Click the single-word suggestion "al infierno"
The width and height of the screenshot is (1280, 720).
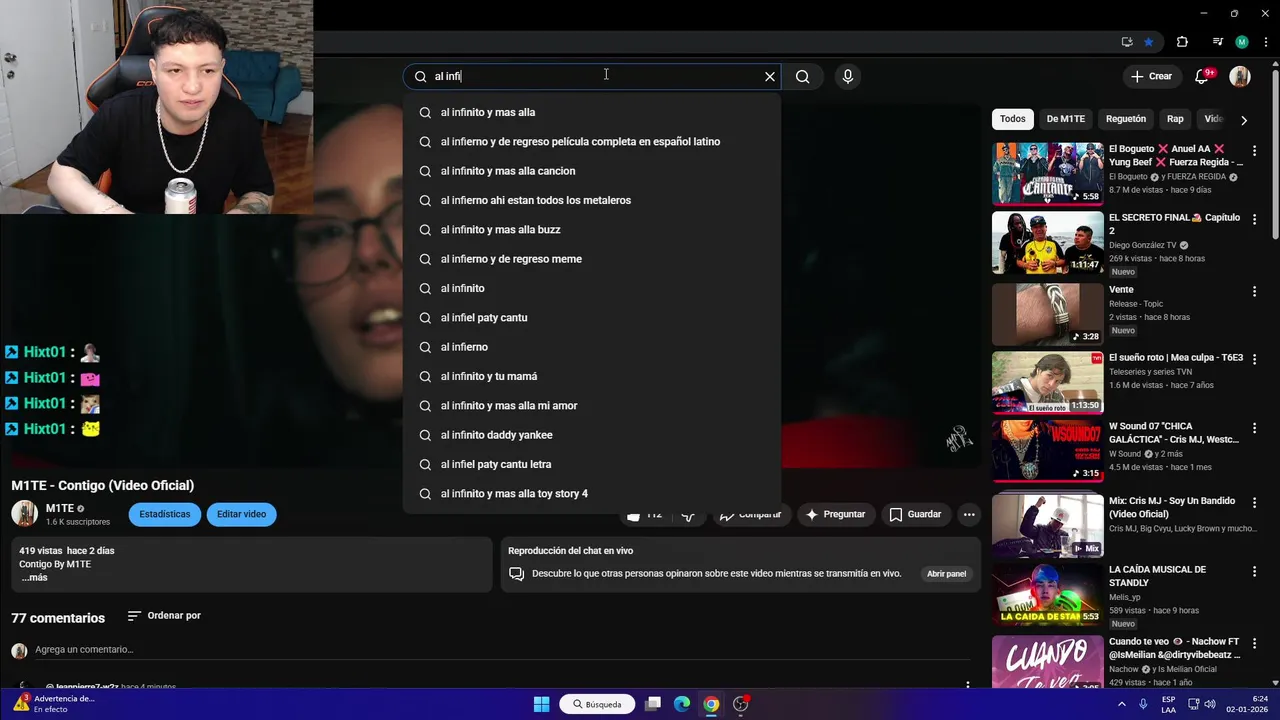click(592, 347)
